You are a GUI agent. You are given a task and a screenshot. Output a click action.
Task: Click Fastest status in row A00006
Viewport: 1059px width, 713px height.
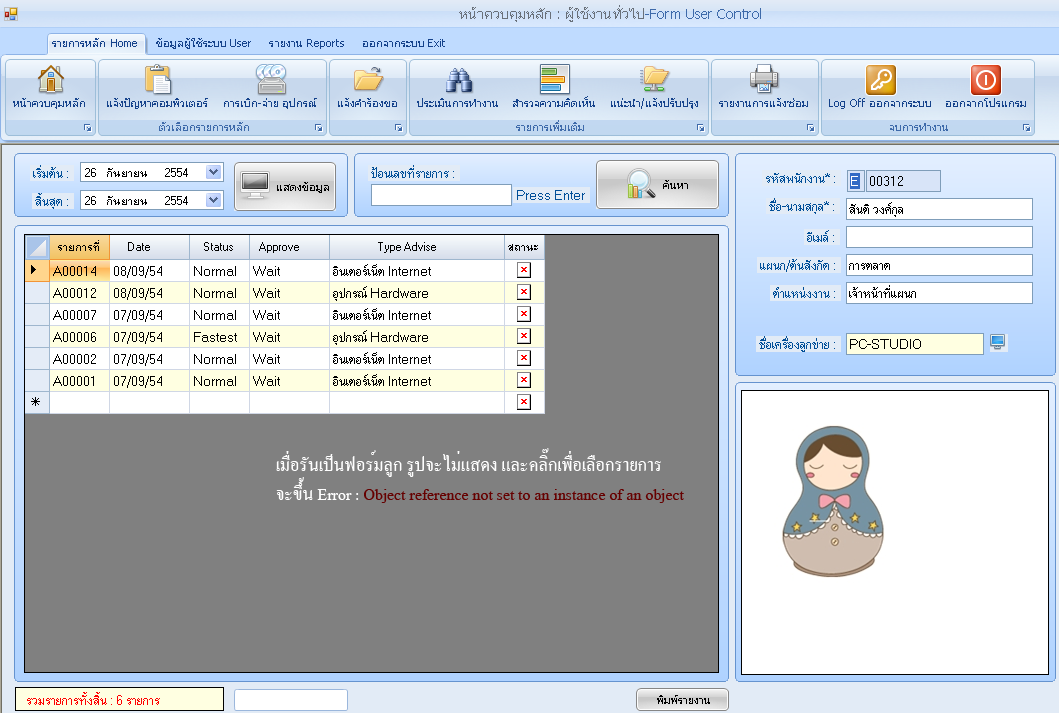click(219, 337)
